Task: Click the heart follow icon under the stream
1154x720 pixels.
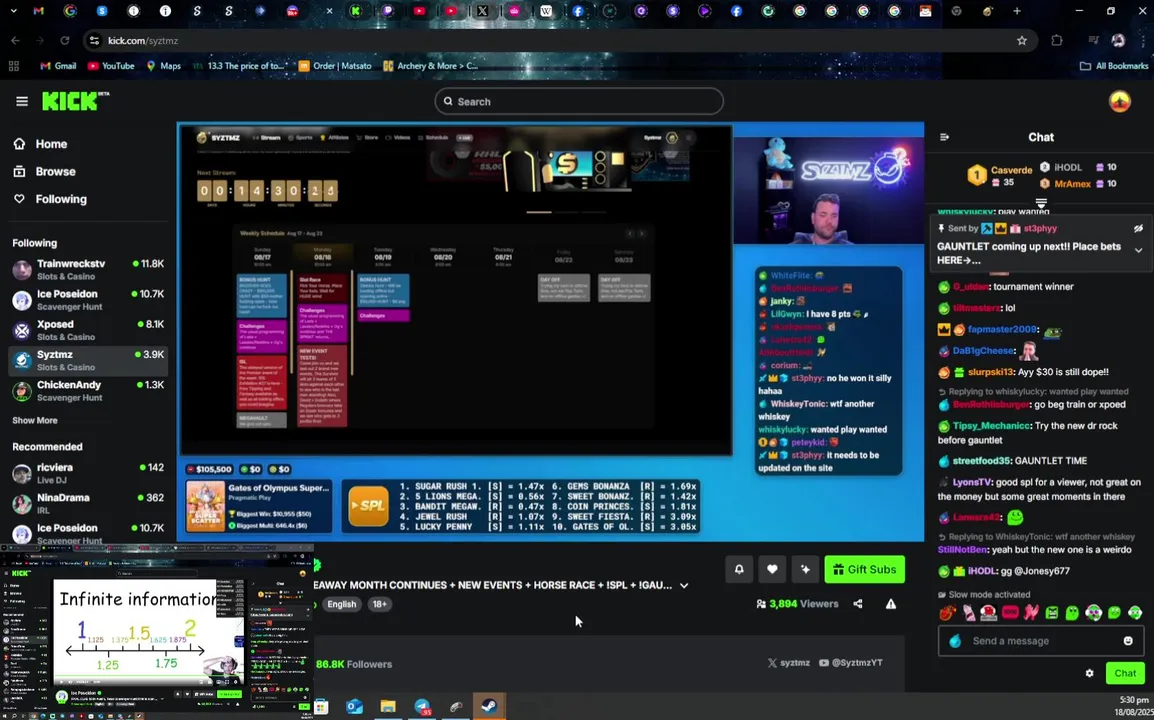Action: 772,569
